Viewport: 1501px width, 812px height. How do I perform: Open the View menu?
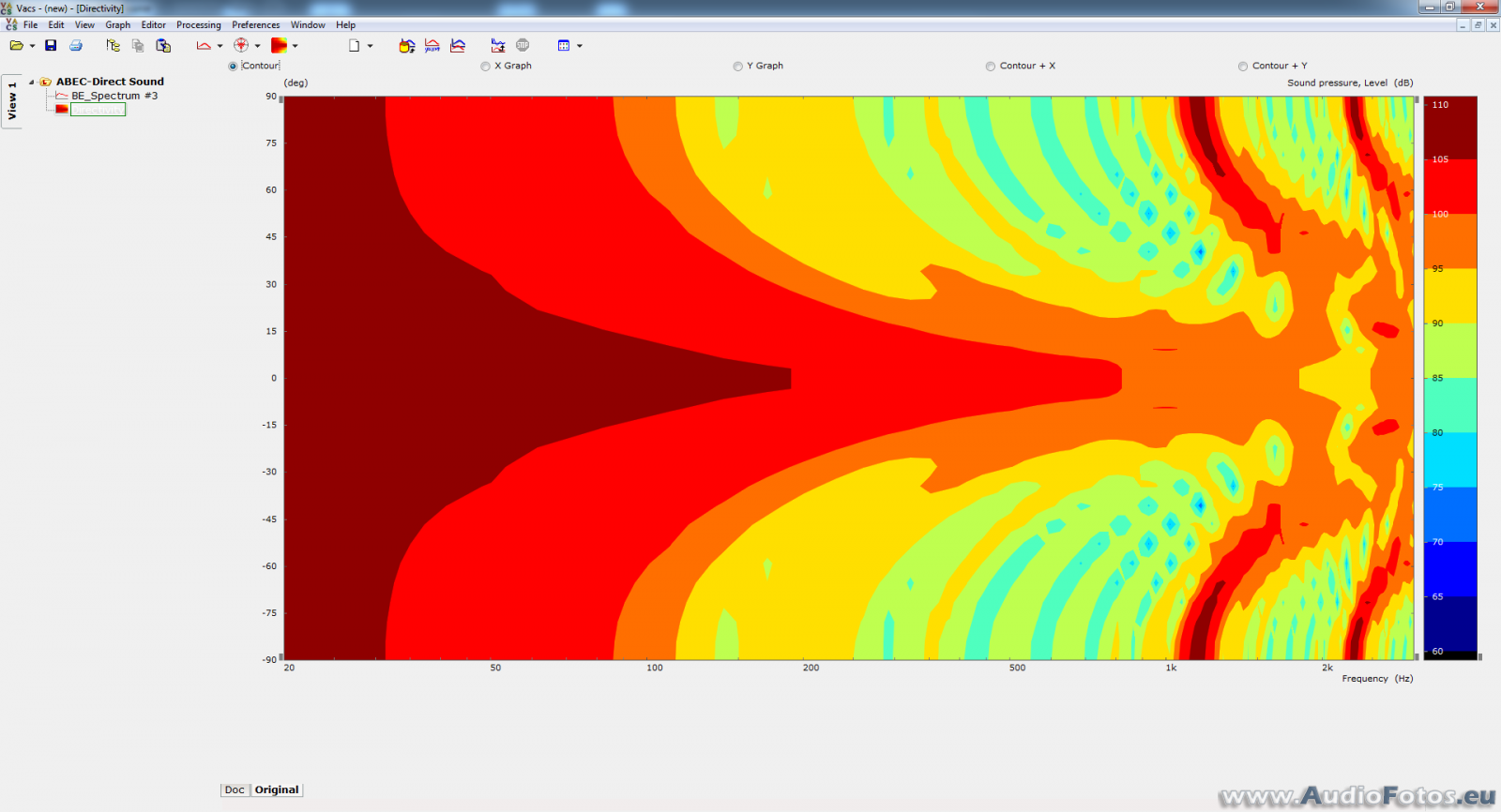click(84, 25)
